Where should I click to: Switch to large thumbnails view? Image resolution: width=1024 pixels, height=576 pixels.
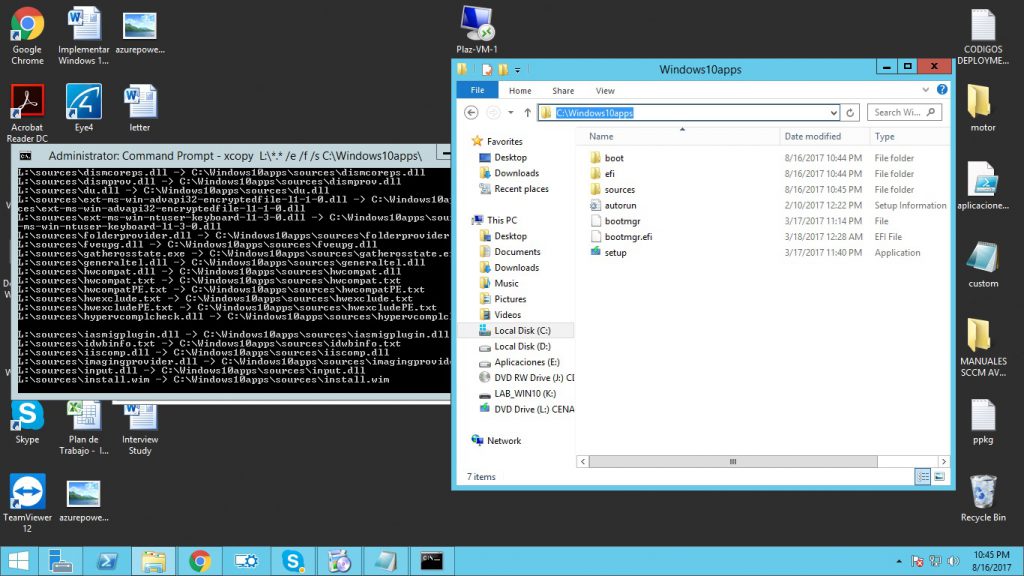[939, 476]
